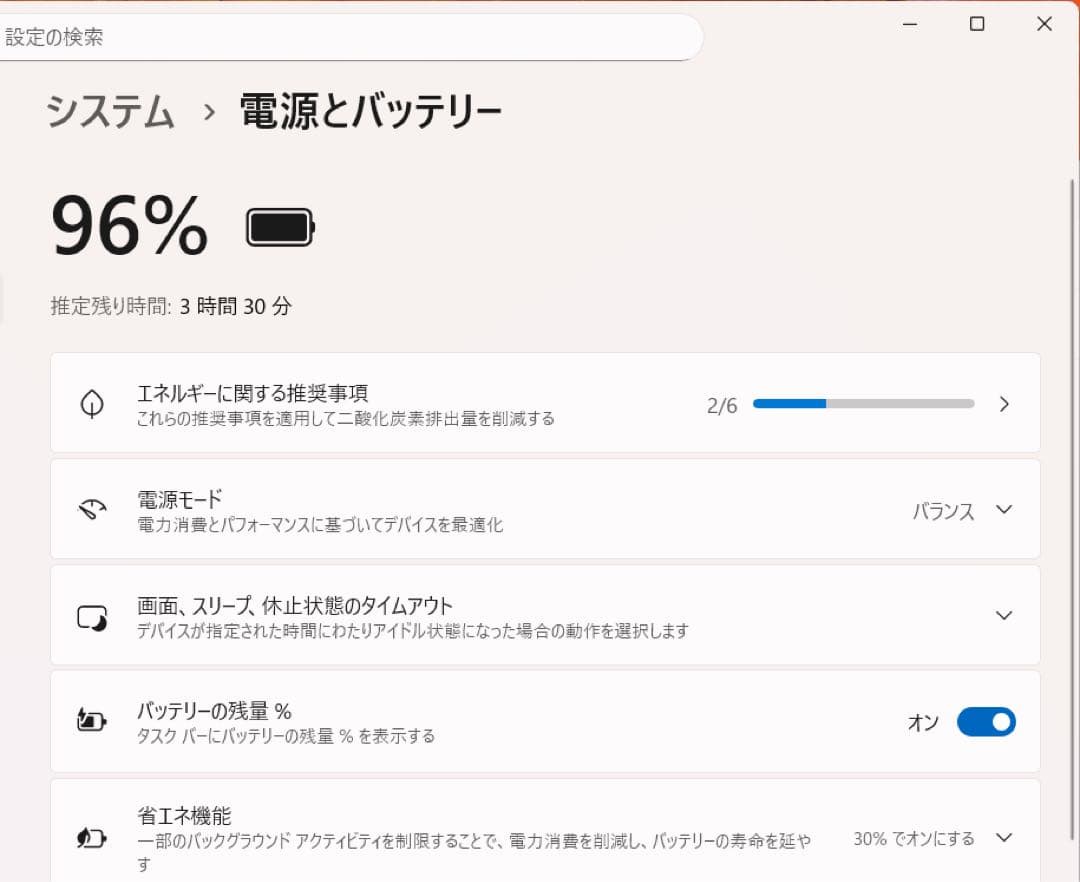Click the speedometer icon beside 電源モード
This screenshot has width=1080, height=882.
92,509
